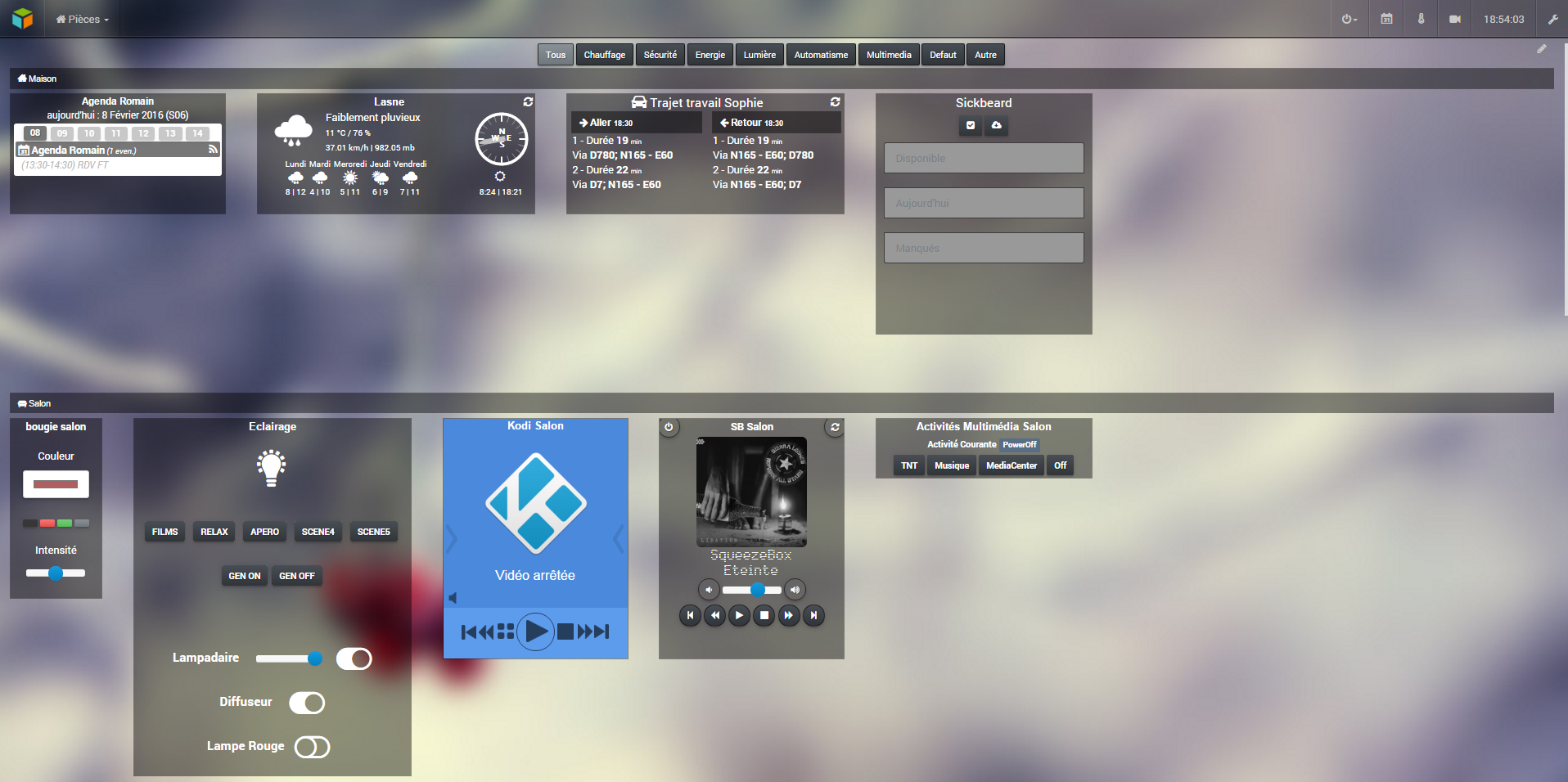The image size is (1568, 782).
Task: Refresh the Lasne weather widget
Action: 528,101
